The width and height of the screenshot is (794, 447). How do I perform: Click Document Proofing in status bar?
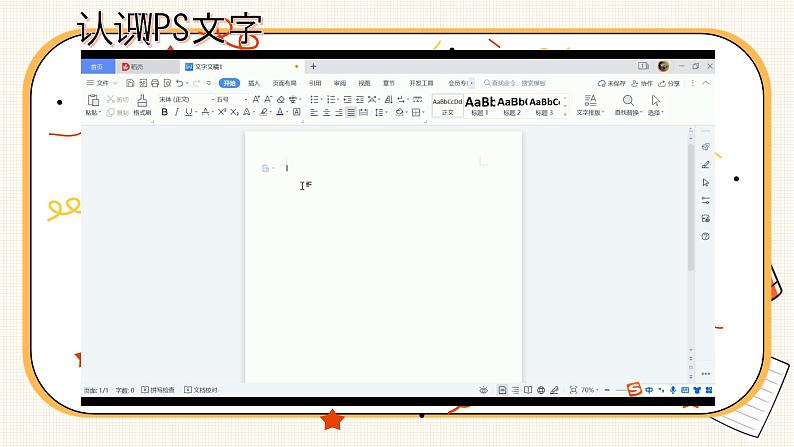coord(201,390)
